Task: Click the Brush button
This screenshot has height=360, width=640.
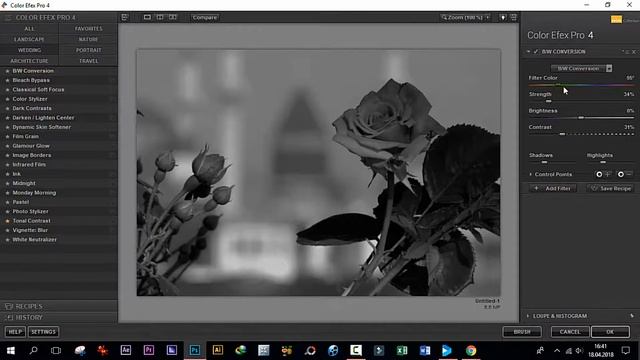Action: coord(522,332)
